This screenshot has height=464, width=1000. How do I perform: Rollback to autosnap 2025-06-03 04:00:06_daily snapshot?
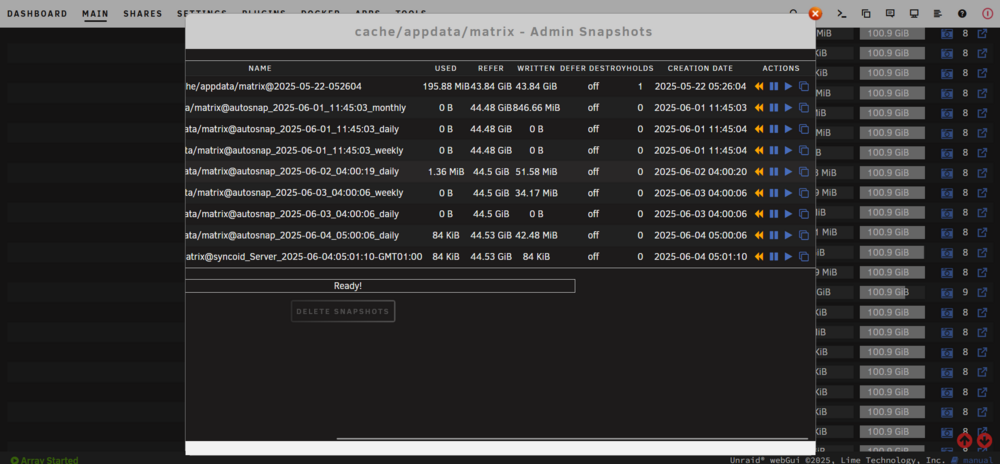[759, 214]
